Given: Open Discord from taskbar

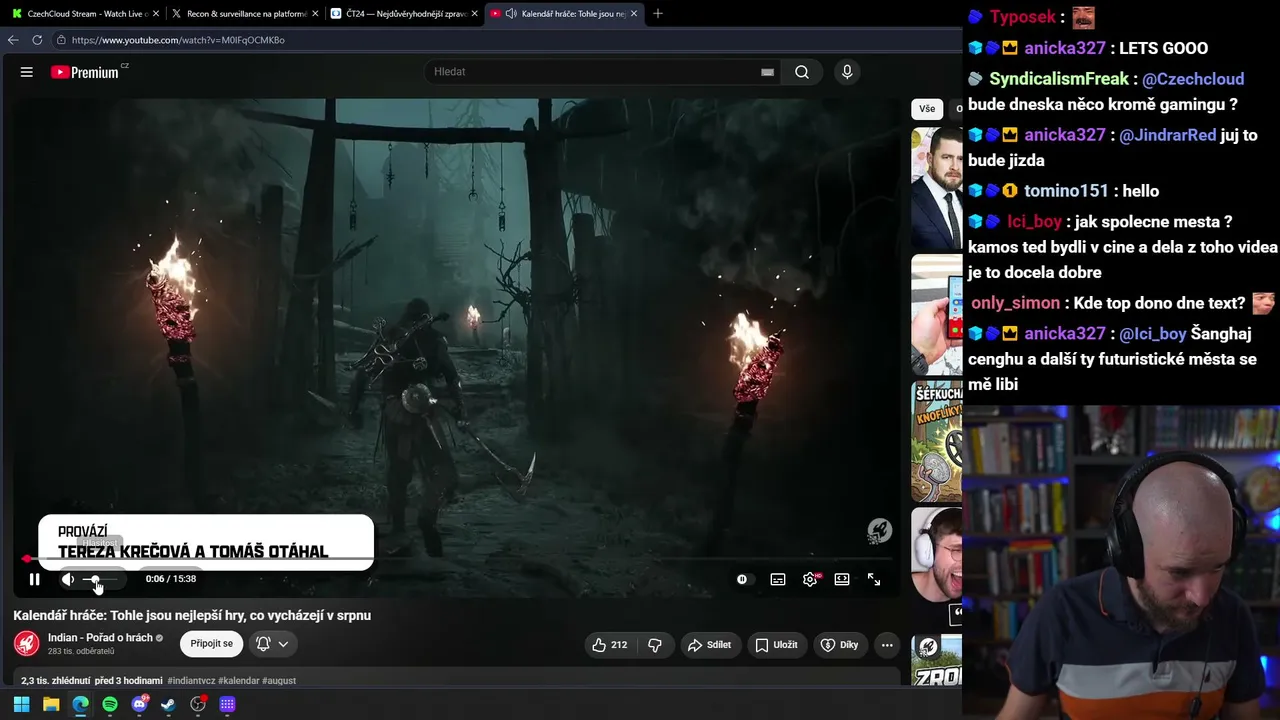Looking at the screenshot, I should (x=139, y=704).
